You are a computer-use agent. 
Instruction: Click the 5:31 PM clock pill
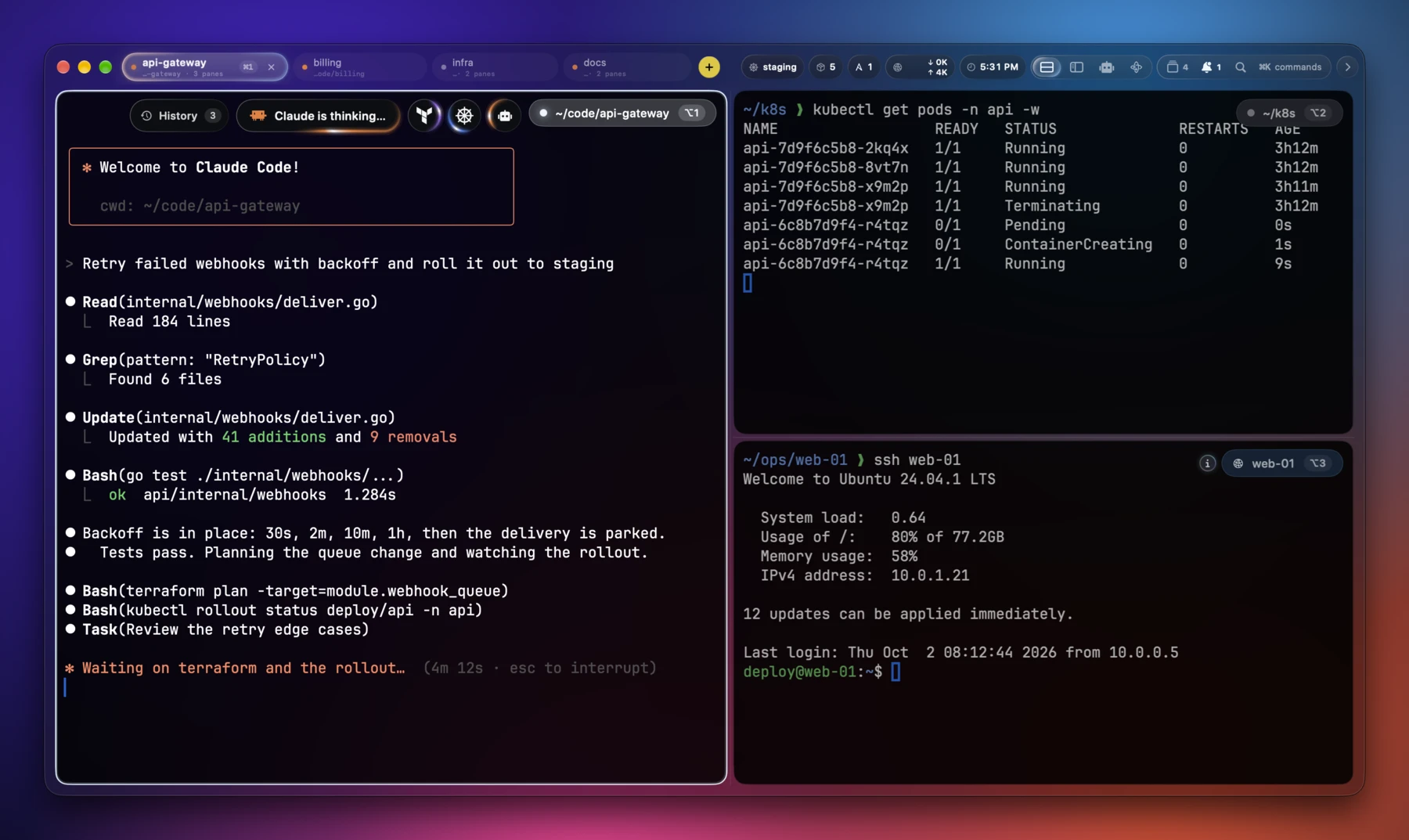(x=993, y=67)
